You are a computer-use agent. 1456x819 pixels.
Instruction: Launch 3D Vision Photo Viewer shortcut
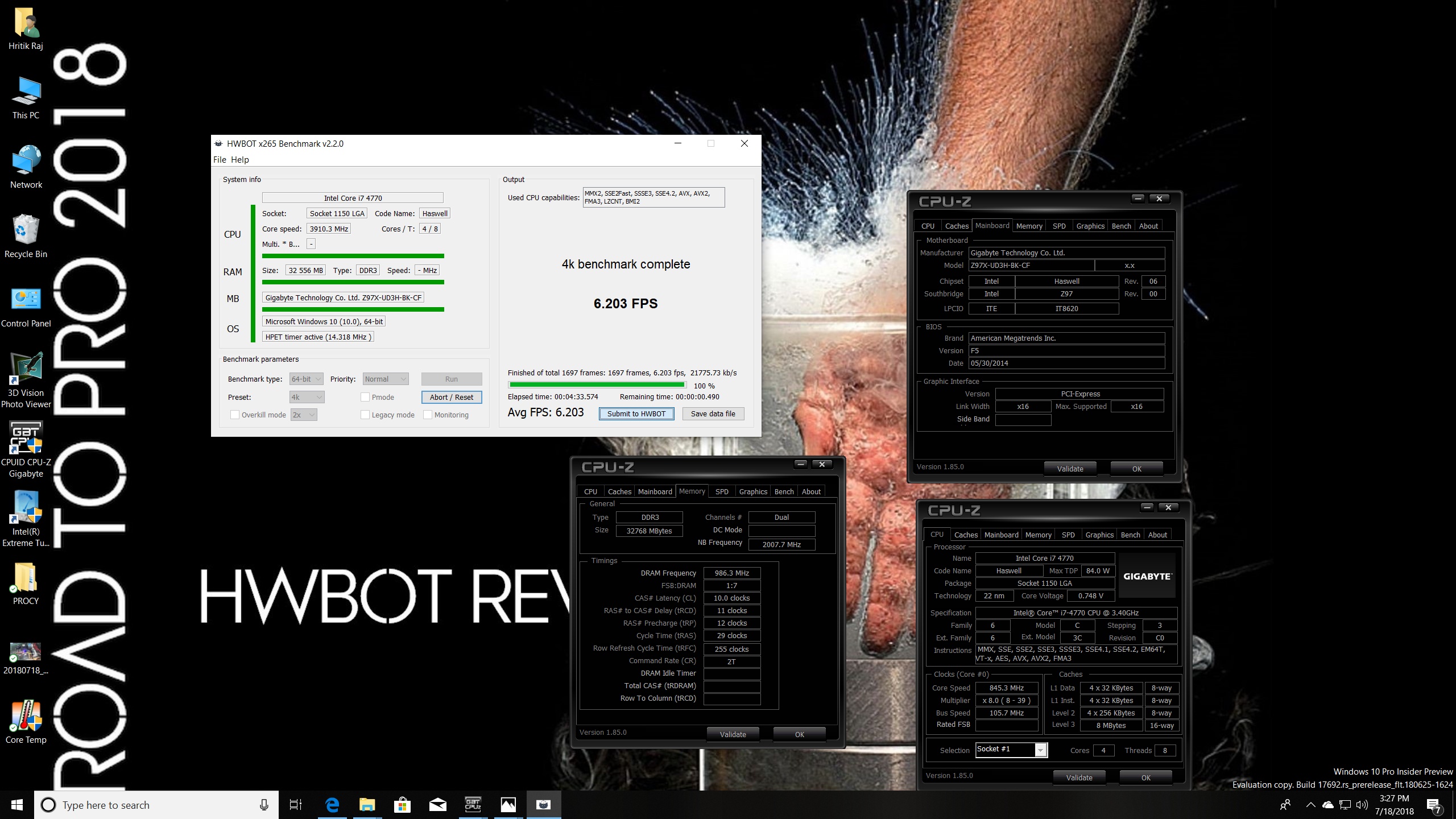(26, 380)
